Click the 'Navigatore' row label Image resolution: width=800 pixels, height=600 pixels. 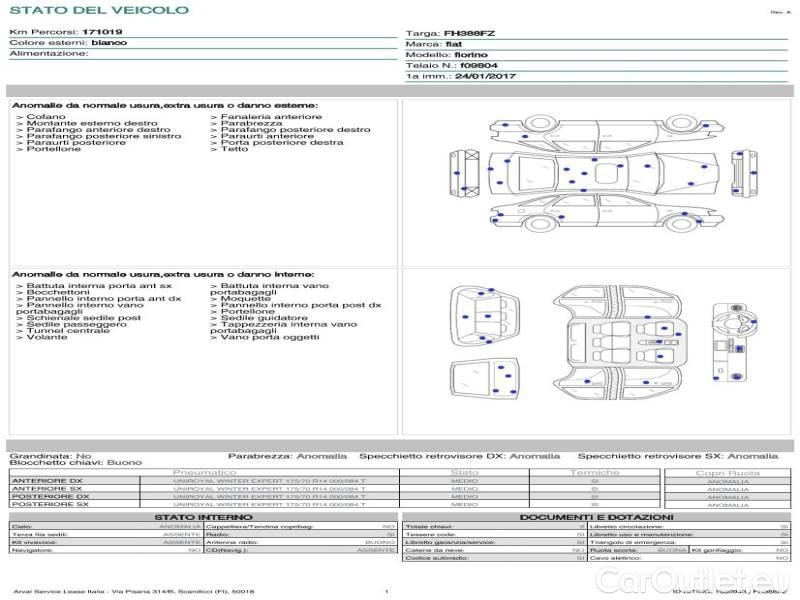coord(32,550)
